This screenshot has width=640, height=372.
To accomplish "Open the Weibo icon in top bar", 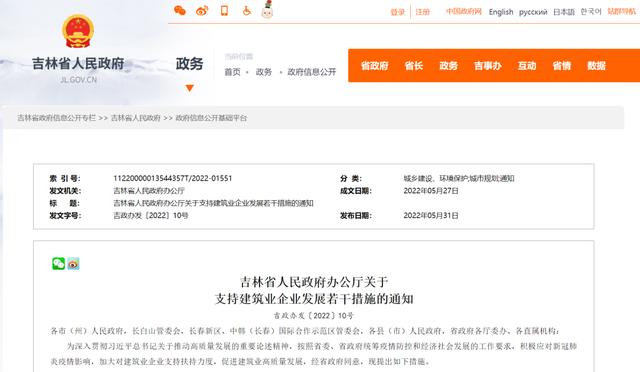I will click(202, 11).
